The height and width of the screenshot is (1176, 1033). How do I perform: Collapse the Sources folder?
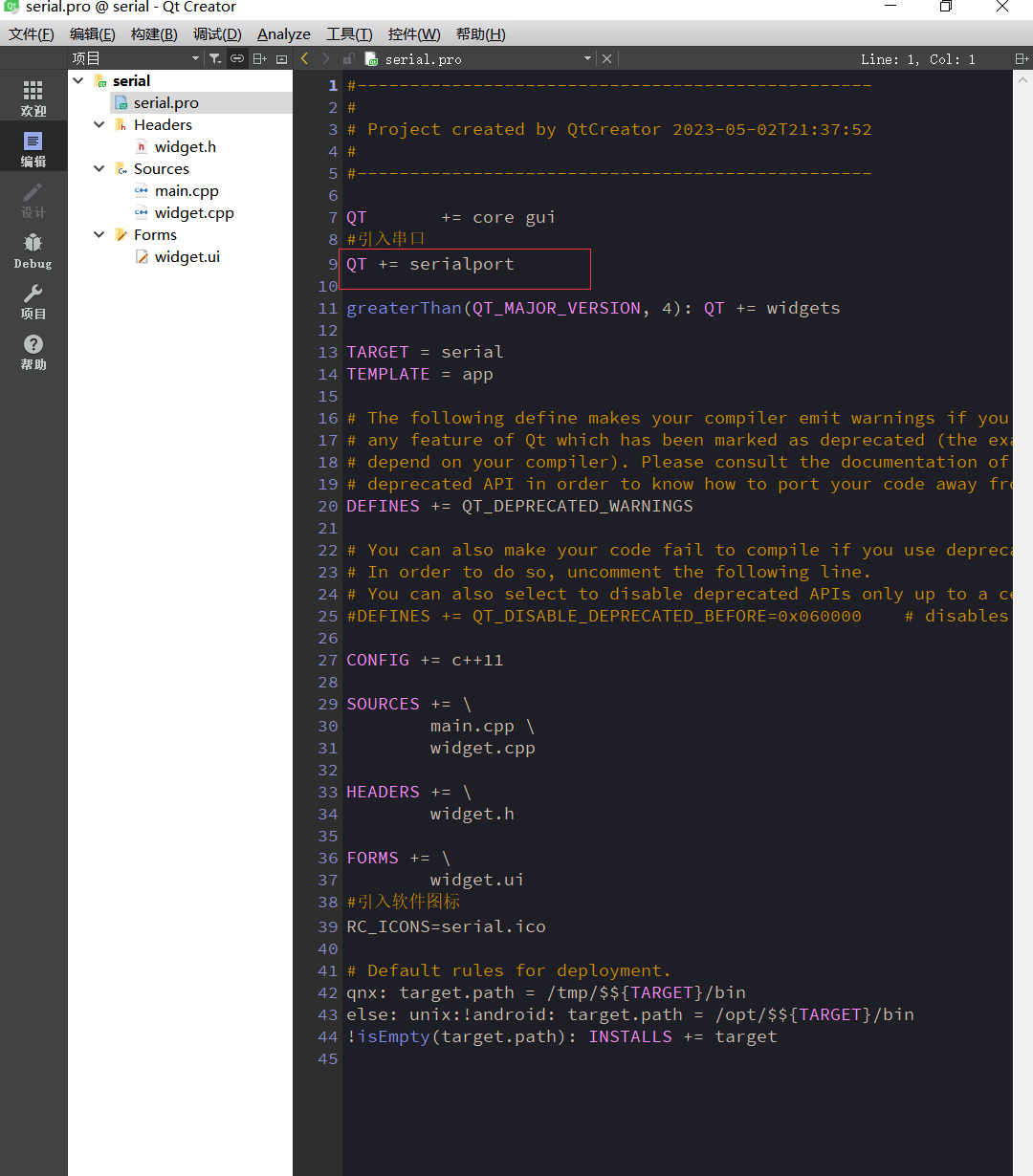point(99,169)
